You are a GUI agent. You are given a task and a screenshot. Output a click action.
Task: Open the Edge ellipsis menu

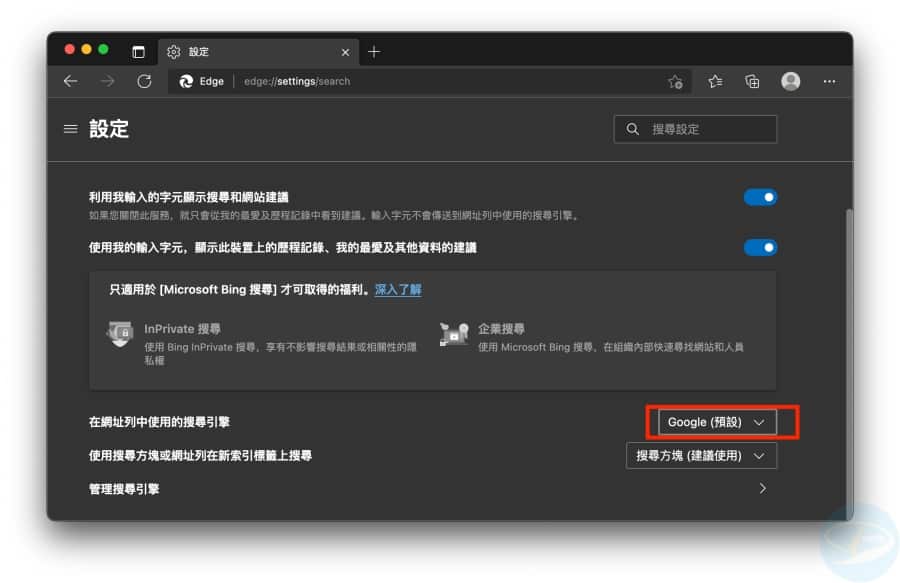tap(829, 82)
